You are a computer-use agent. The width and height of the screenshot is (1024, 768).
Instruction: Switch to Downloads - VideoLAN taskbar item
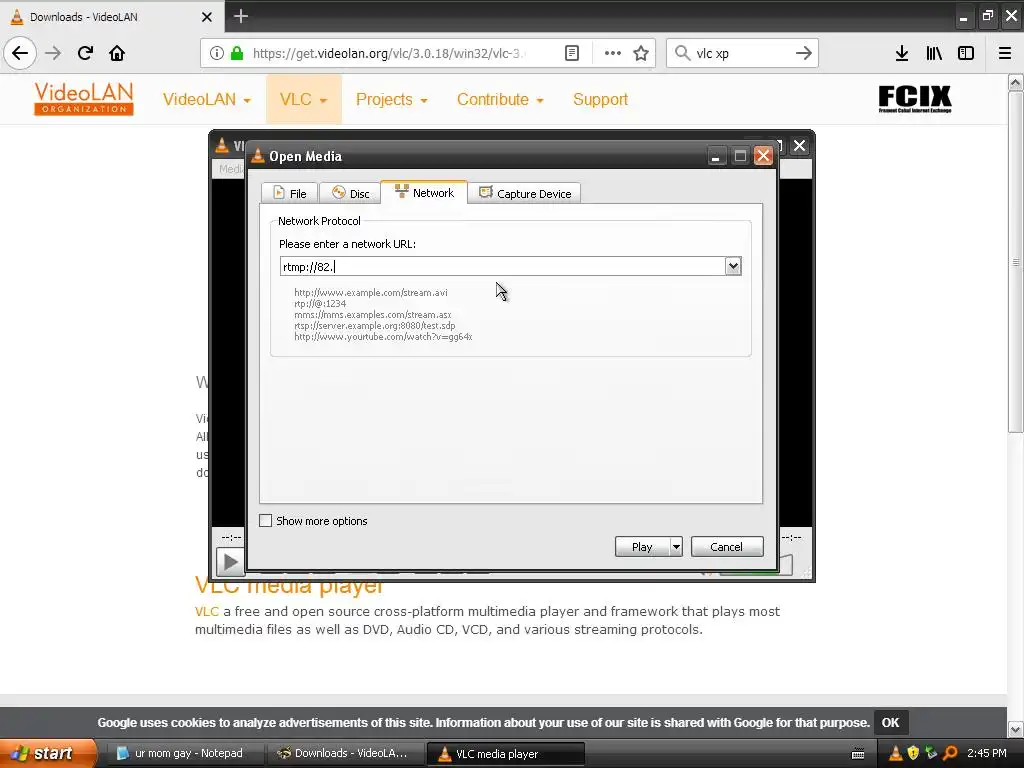345,753
